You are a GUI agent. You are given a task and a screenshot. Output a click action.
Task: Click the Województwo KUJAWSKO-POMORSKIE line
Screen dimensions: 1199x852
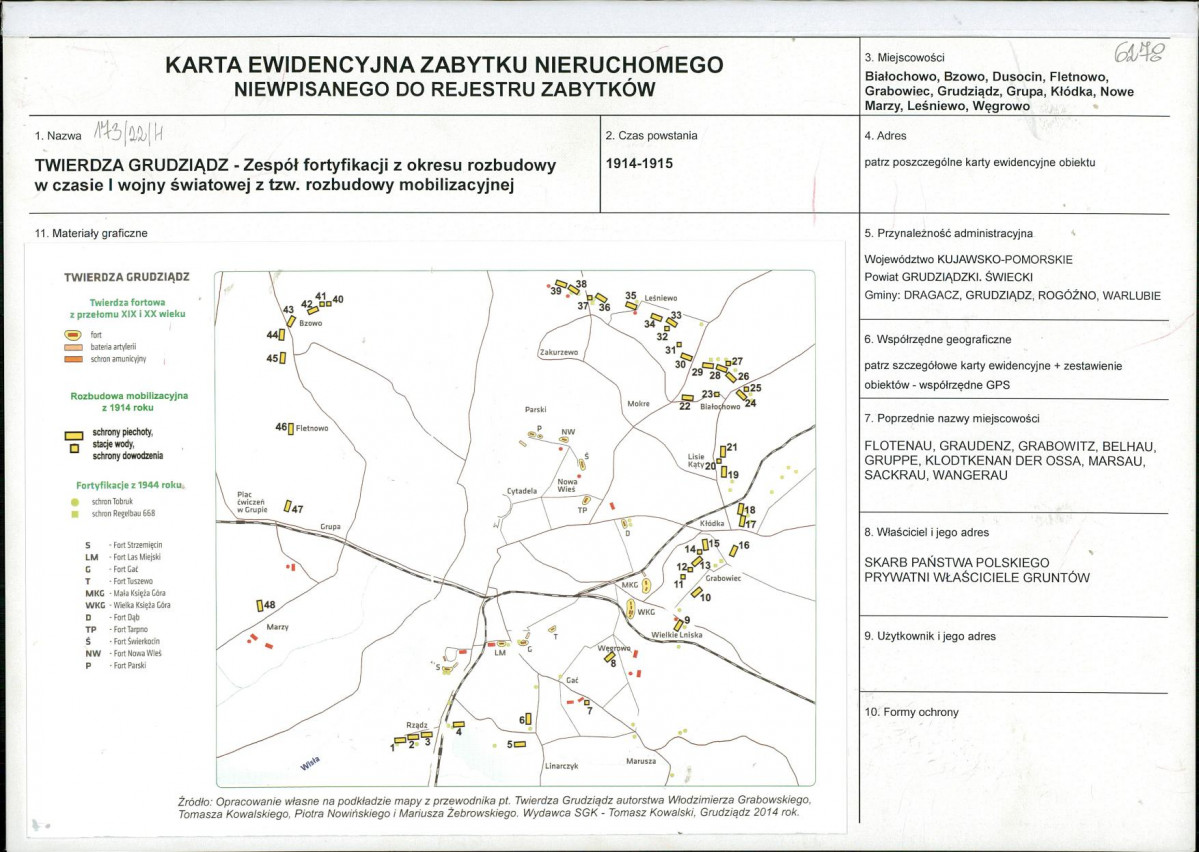tap(968, 260)
